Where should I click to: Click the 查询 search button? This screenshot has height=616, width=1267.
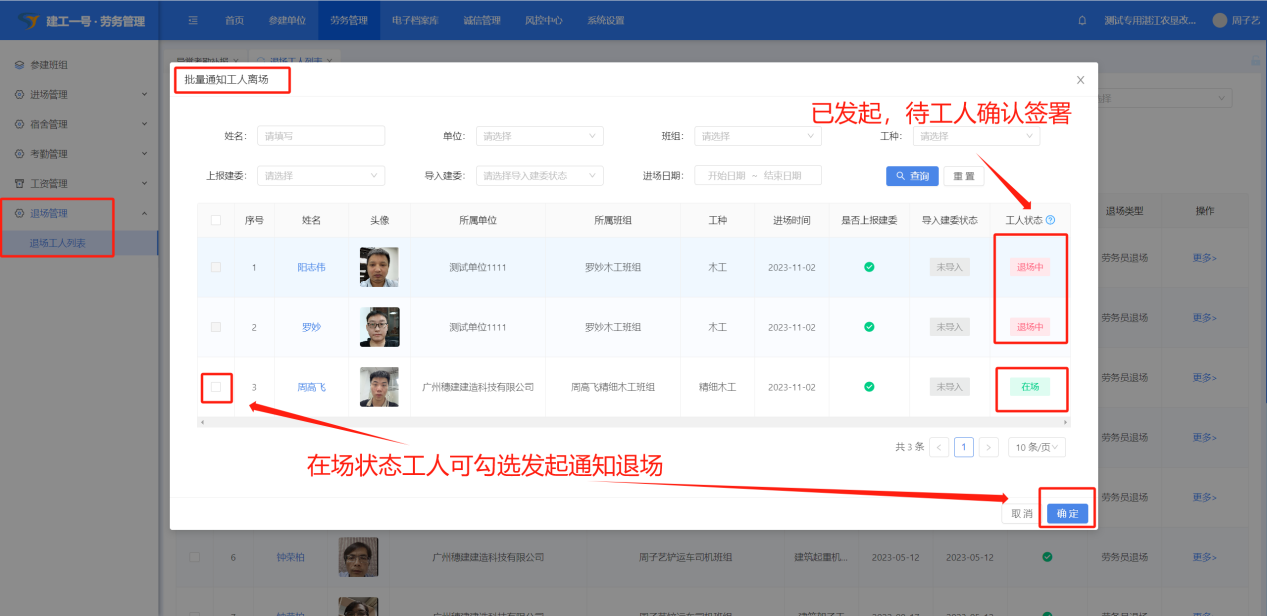point(911,176)
